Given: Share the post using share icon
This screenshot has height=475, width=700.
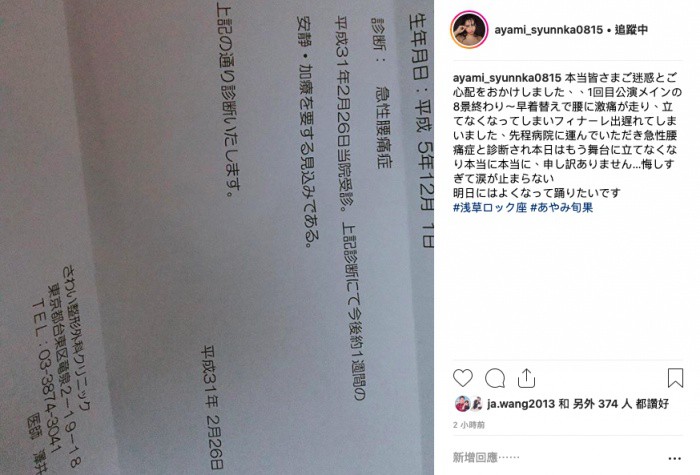Looking at the screenshot, I should point(526,378).
